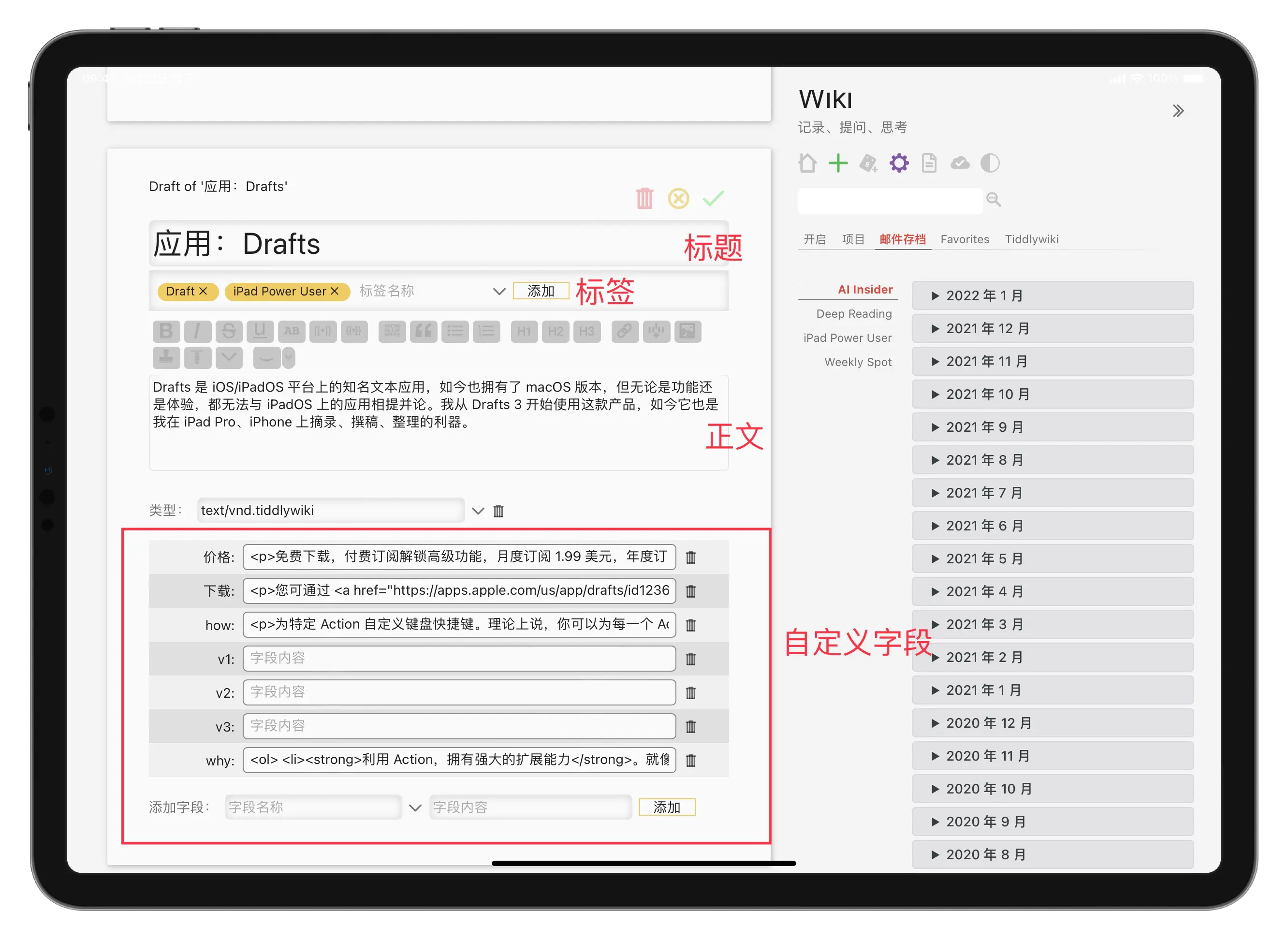Toggle the light/dark palette switch
The height and width of the screenshot is (940, 1288).
990,163
